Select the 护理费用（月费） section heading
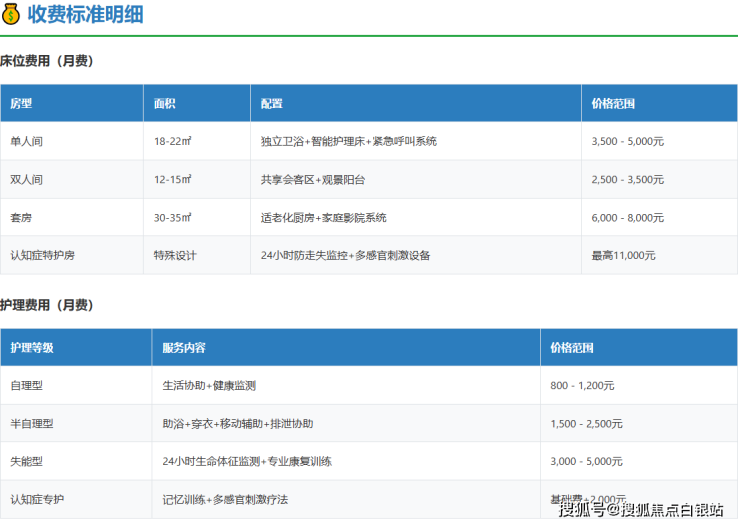Image resolution: width=740 pixels, height=526 pixels. [47, 304]
